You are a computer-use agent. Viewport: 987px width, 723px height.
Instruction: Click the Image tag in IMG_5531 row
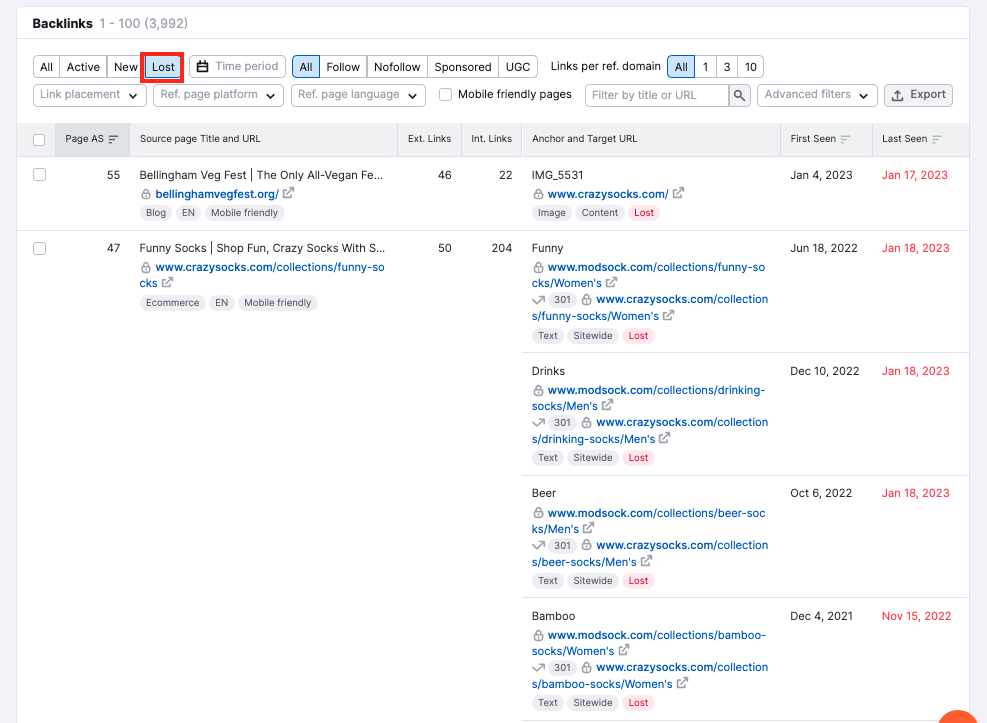pyautogui.click(x=551, y=213)
